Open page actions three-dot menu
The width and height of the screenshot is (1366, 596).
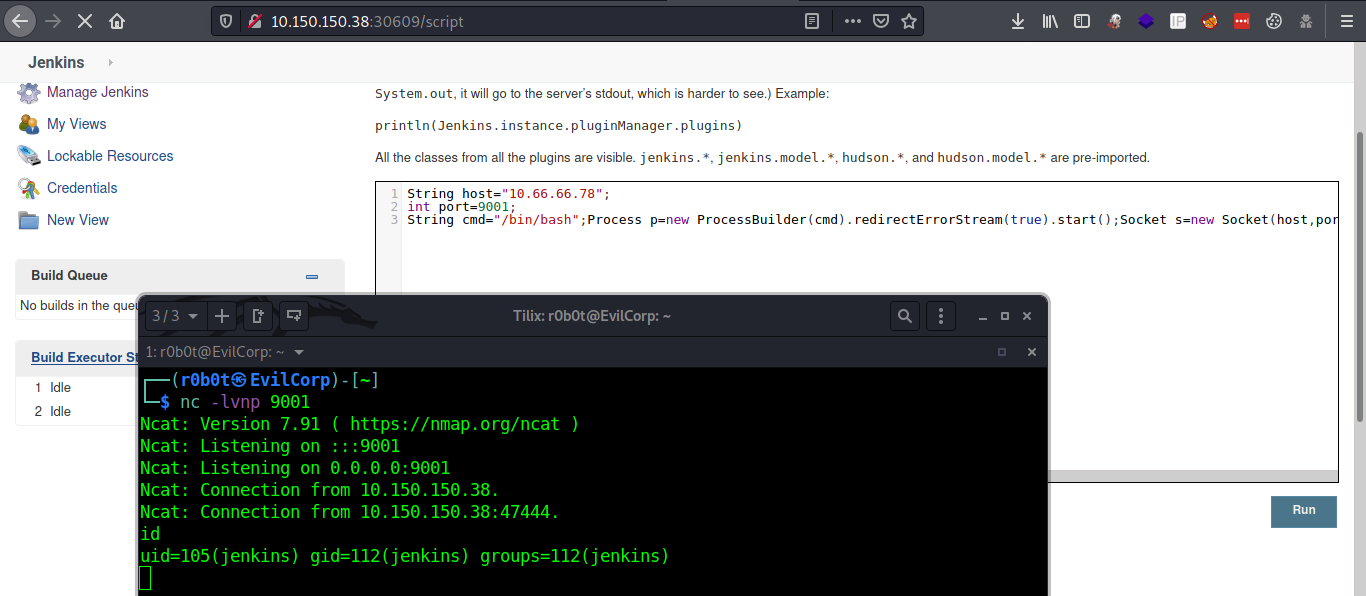tap(852, 21)
